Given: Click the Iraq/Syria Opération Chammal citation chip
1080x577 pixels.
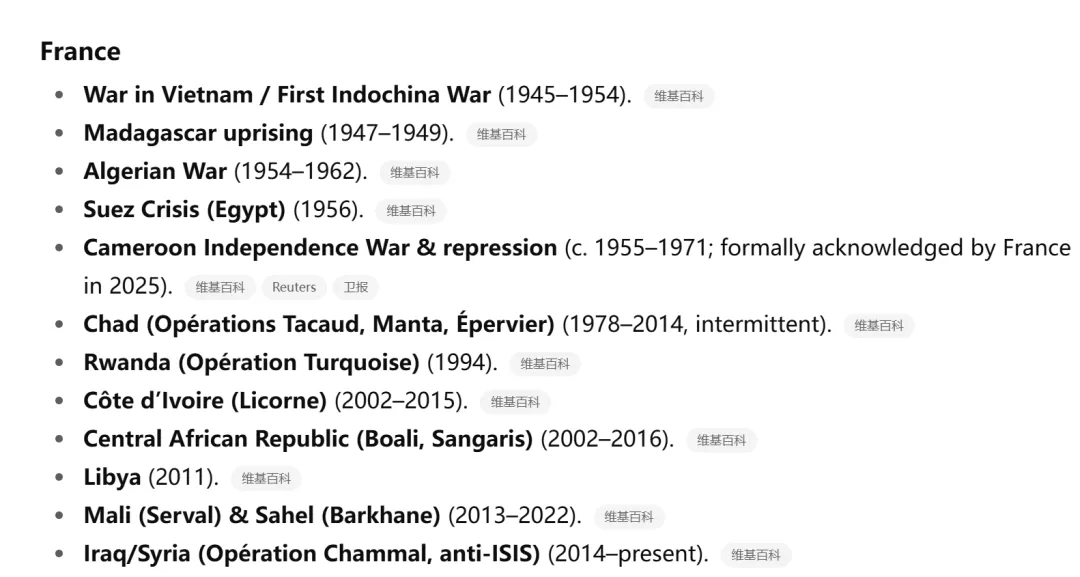Looking at the screenshot, I should pyautogui.click(x=756, y=555).
